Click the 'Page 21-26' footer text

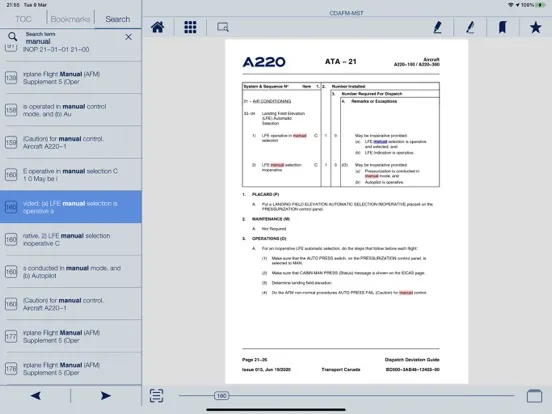point(255,360)
